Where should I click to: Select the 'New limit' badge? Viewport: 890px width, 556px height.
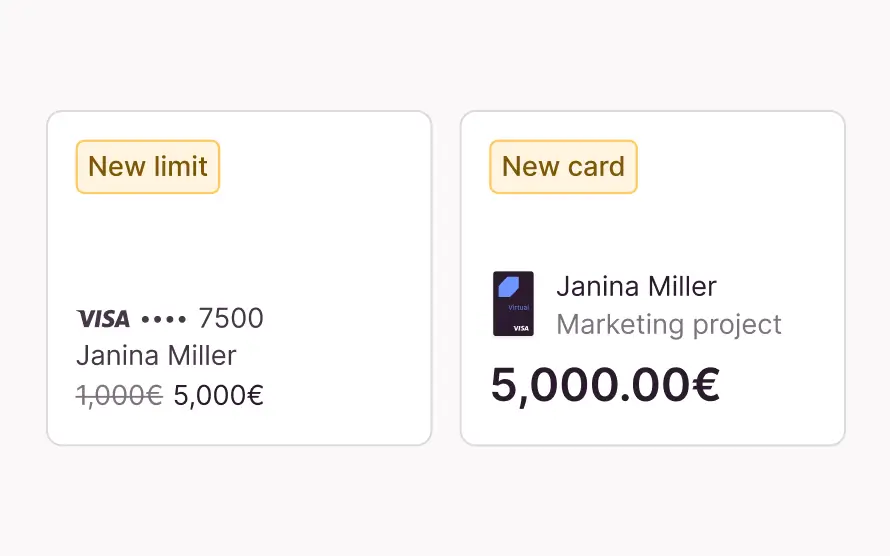pyautogui.click(x=148, y=167)
